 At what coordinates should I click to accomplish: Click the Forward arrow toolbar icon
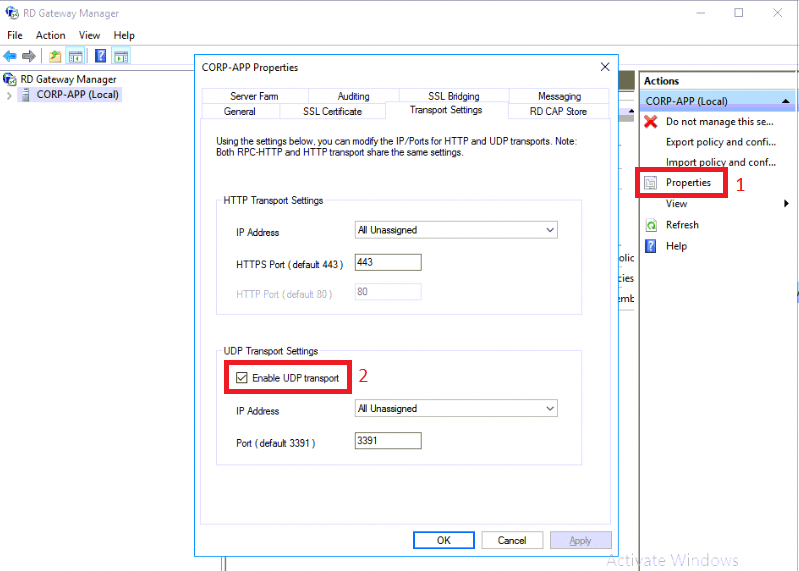29,56
